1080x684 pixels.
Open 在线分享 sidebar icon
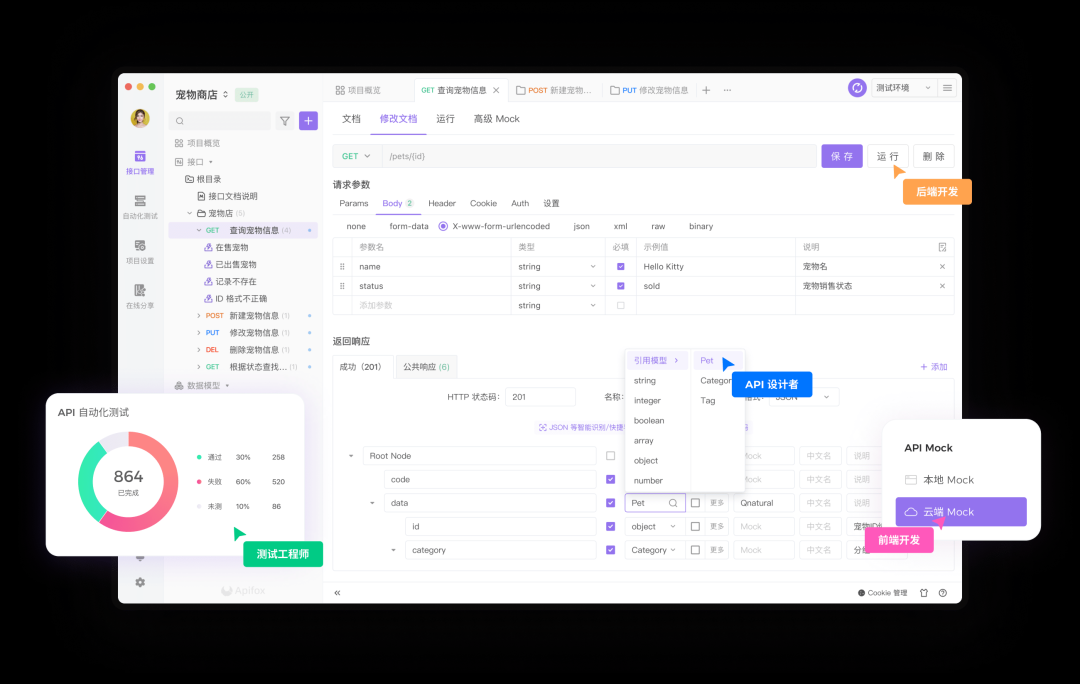(x=140, y=295)
